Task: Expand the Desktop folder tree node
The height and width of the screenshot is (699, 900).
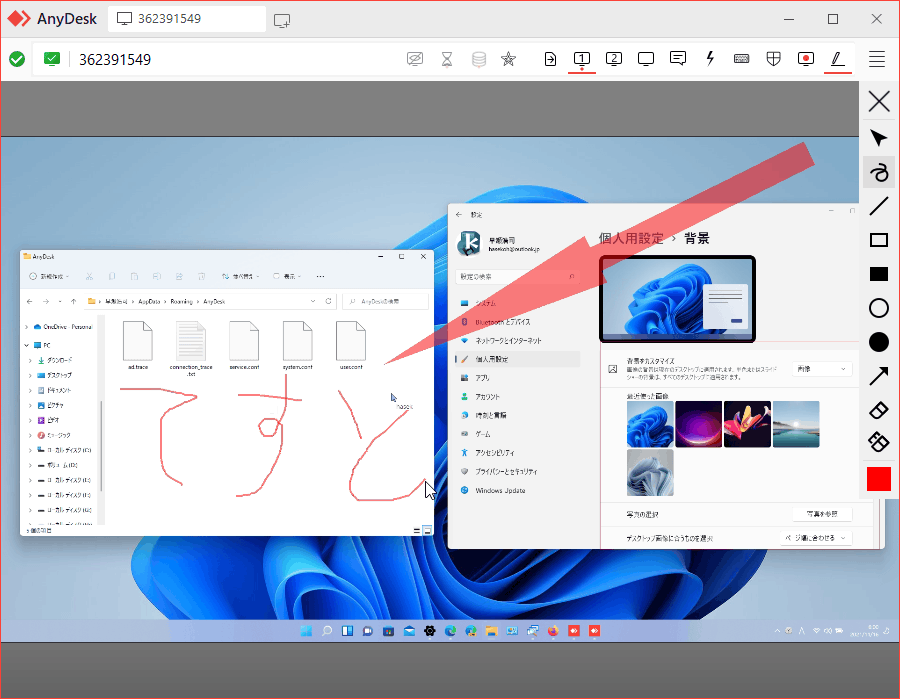Action: point(30,376)
